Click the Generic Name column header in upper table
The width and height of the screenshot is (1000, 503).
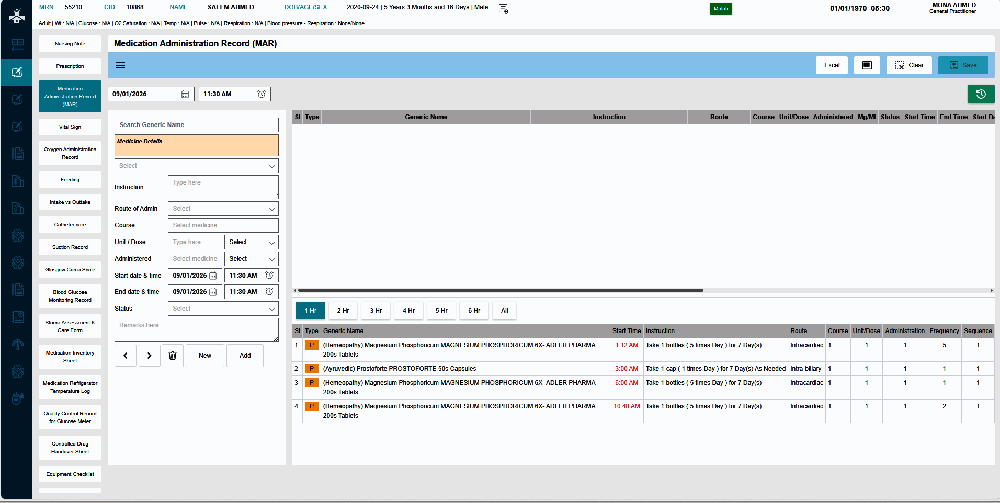(425, 117)
